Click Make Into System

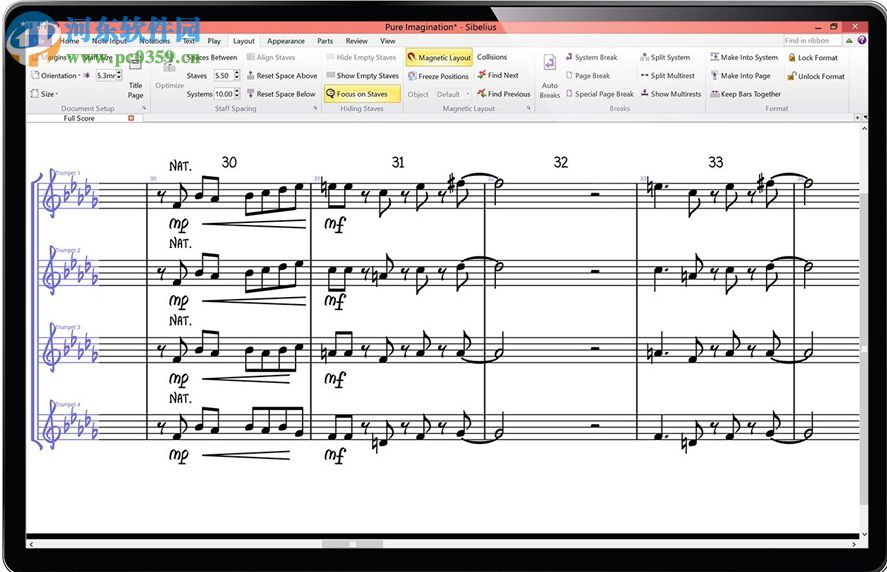click(744, 57)
